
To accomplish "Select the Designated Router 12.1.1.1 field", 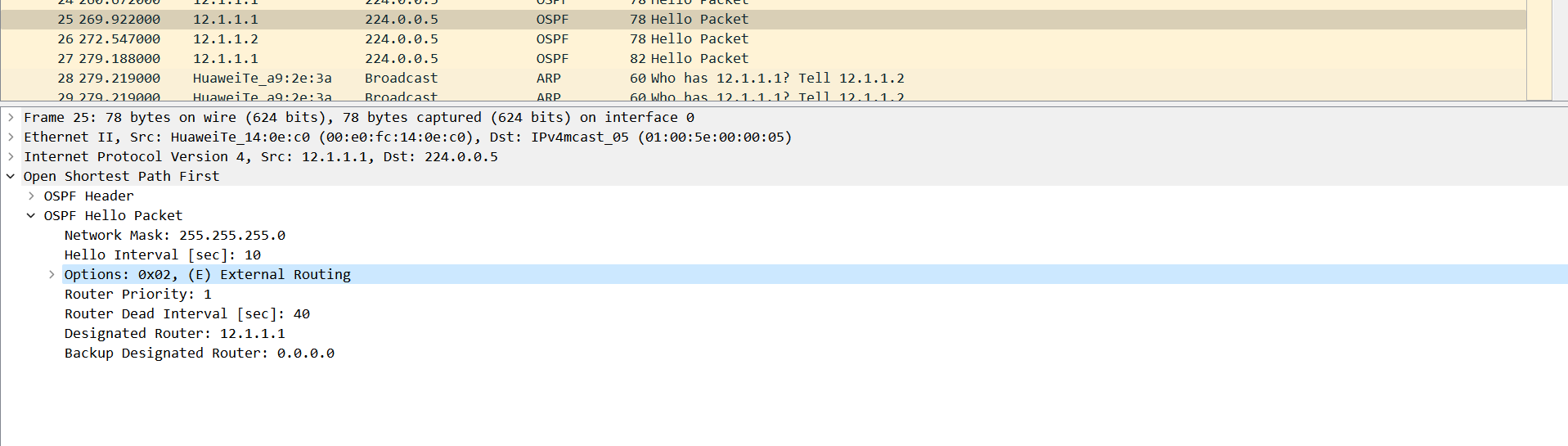I will [x=175, y=334].
